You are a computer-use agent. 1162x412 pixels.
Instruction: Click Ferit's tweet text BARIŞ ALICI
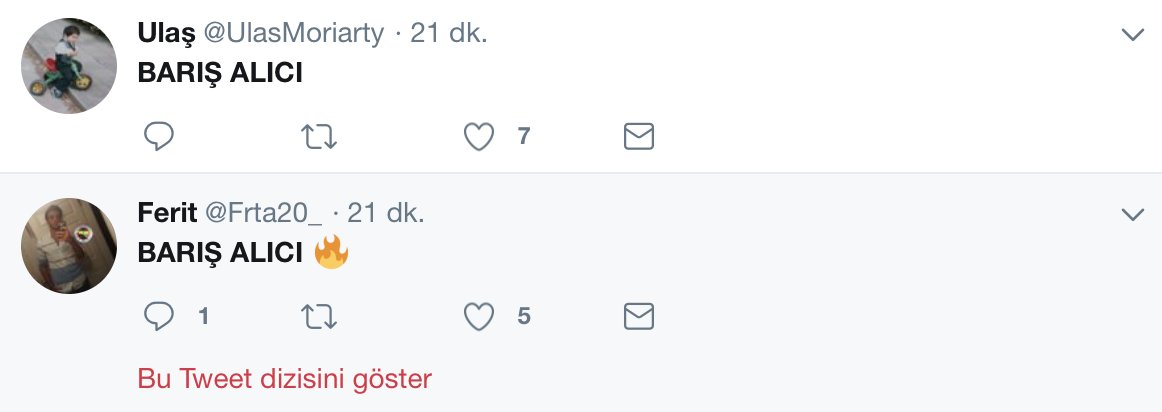coord(220,253)
